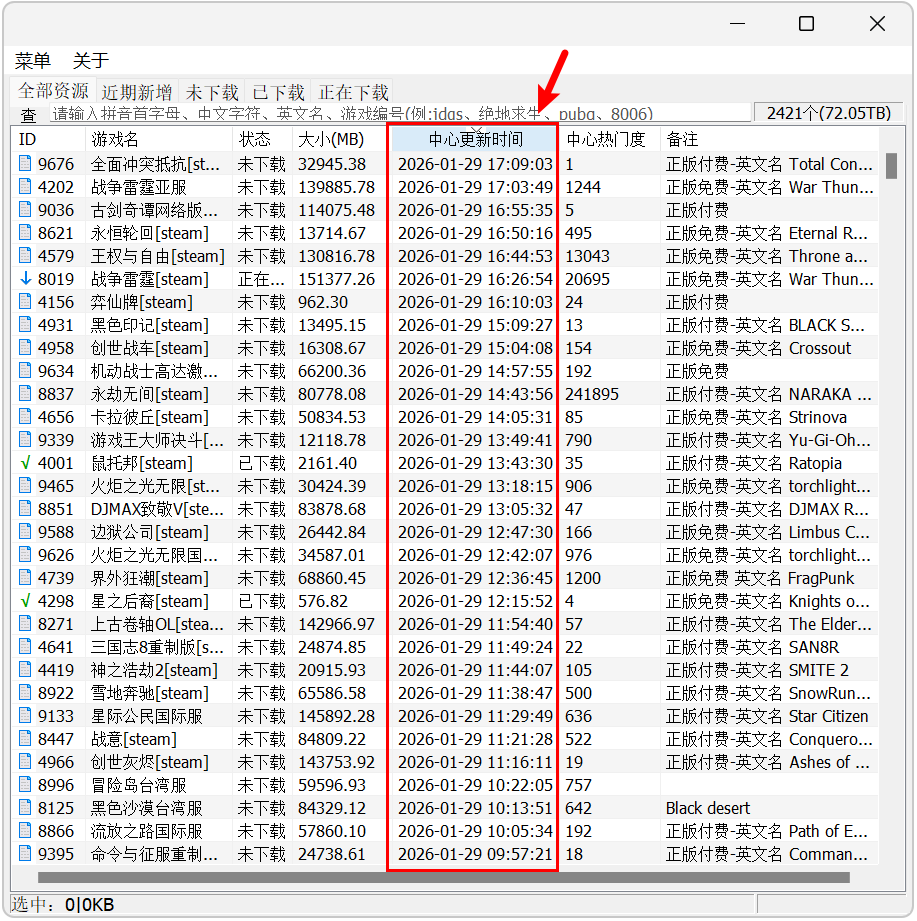The height and width of the screenshot is (921, 917).
Task: Switch to the 未下载 tab
Action: pos(211,92)
